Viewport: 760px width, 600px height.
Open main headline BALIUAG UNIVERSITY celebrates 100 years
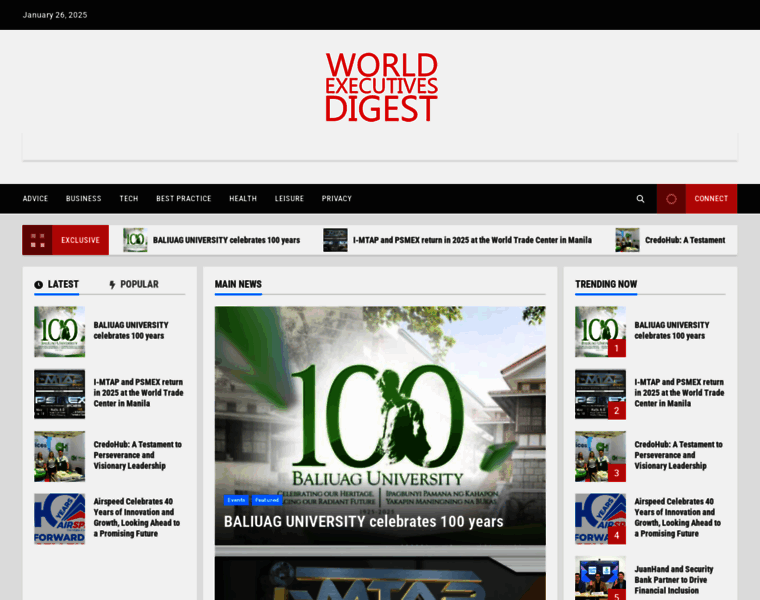pyautogui.click(x=364, y=521)
